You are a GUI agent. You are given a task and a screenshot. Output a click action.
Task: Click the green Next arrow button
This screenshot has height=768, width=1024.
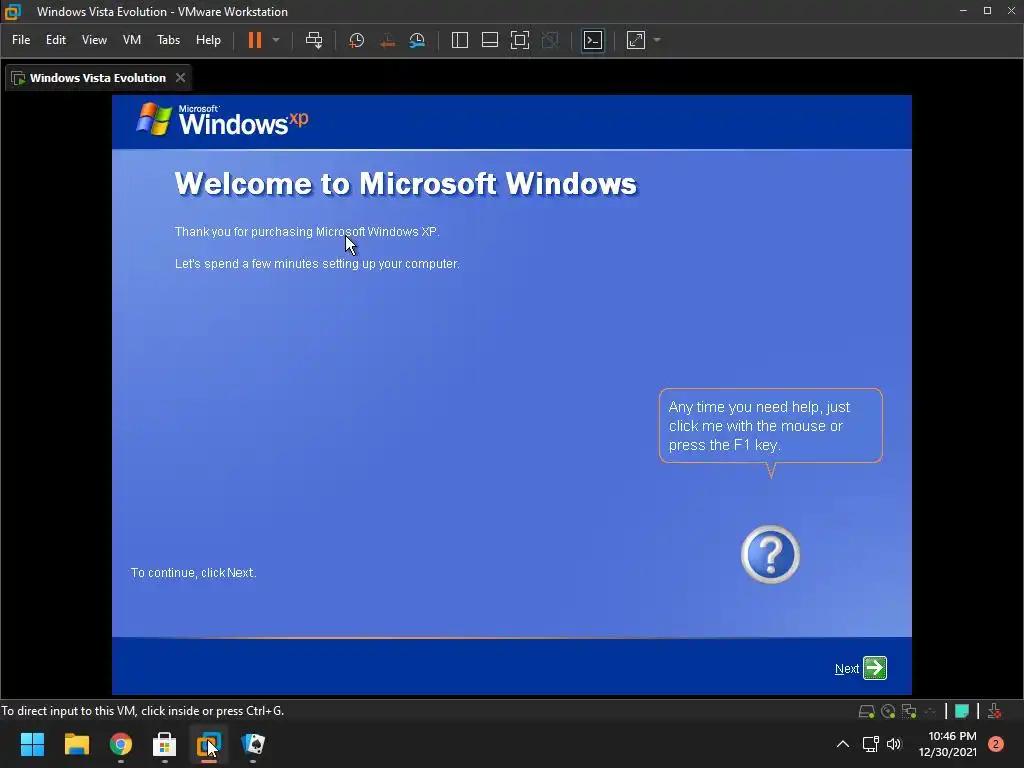tap(874, 668)
